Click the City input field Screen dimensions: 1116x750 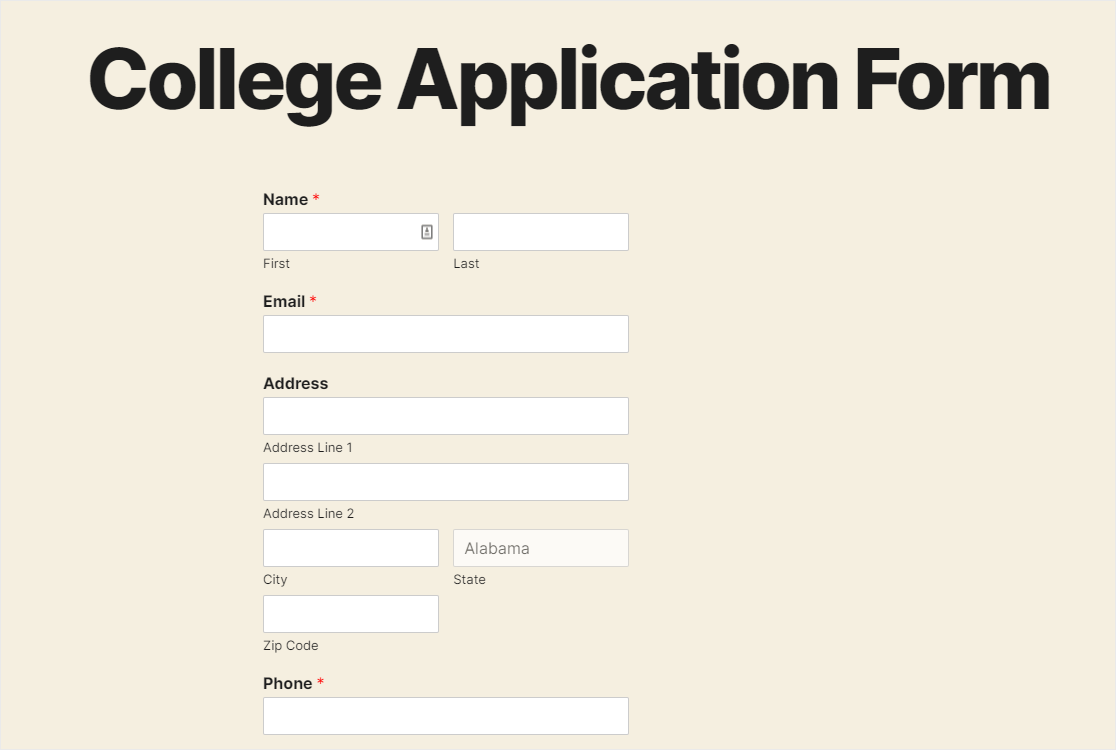(350, 548)
